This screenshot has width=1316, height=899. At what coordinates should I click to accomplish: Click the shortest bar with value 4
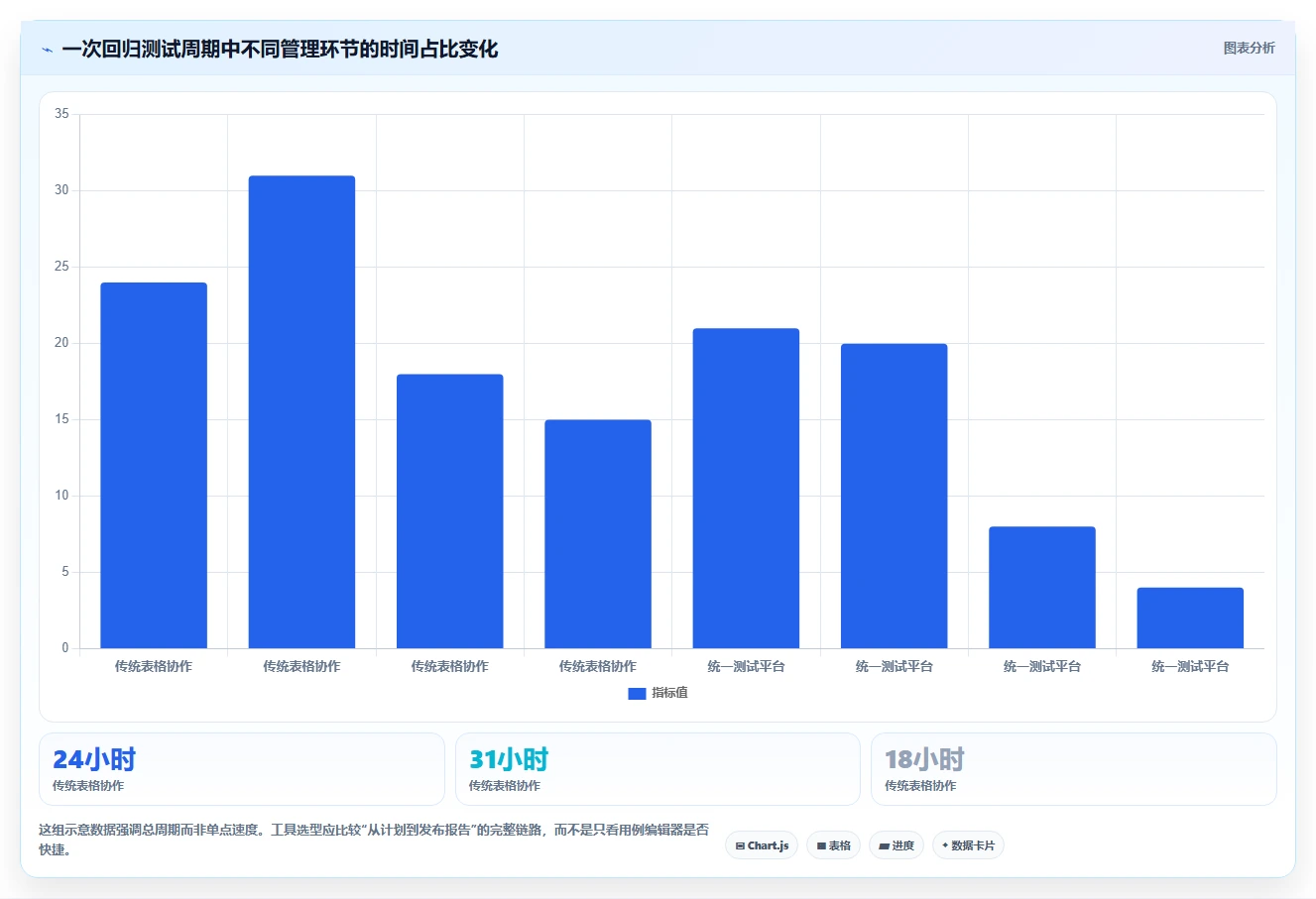tap(1190, 618)
